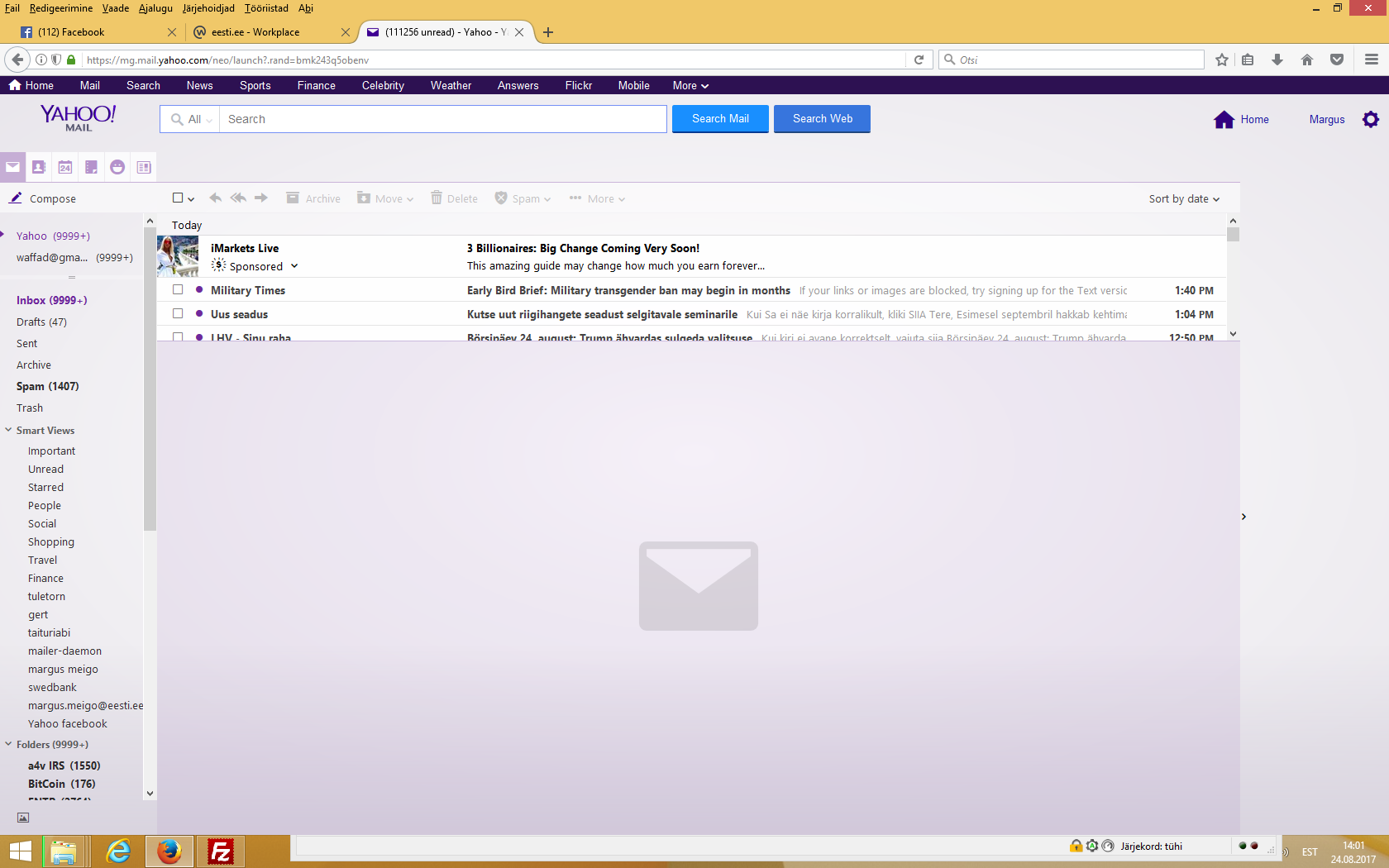Click the Search Mail button
This screenshot has height=868, width=1389.
click(720, 119)
